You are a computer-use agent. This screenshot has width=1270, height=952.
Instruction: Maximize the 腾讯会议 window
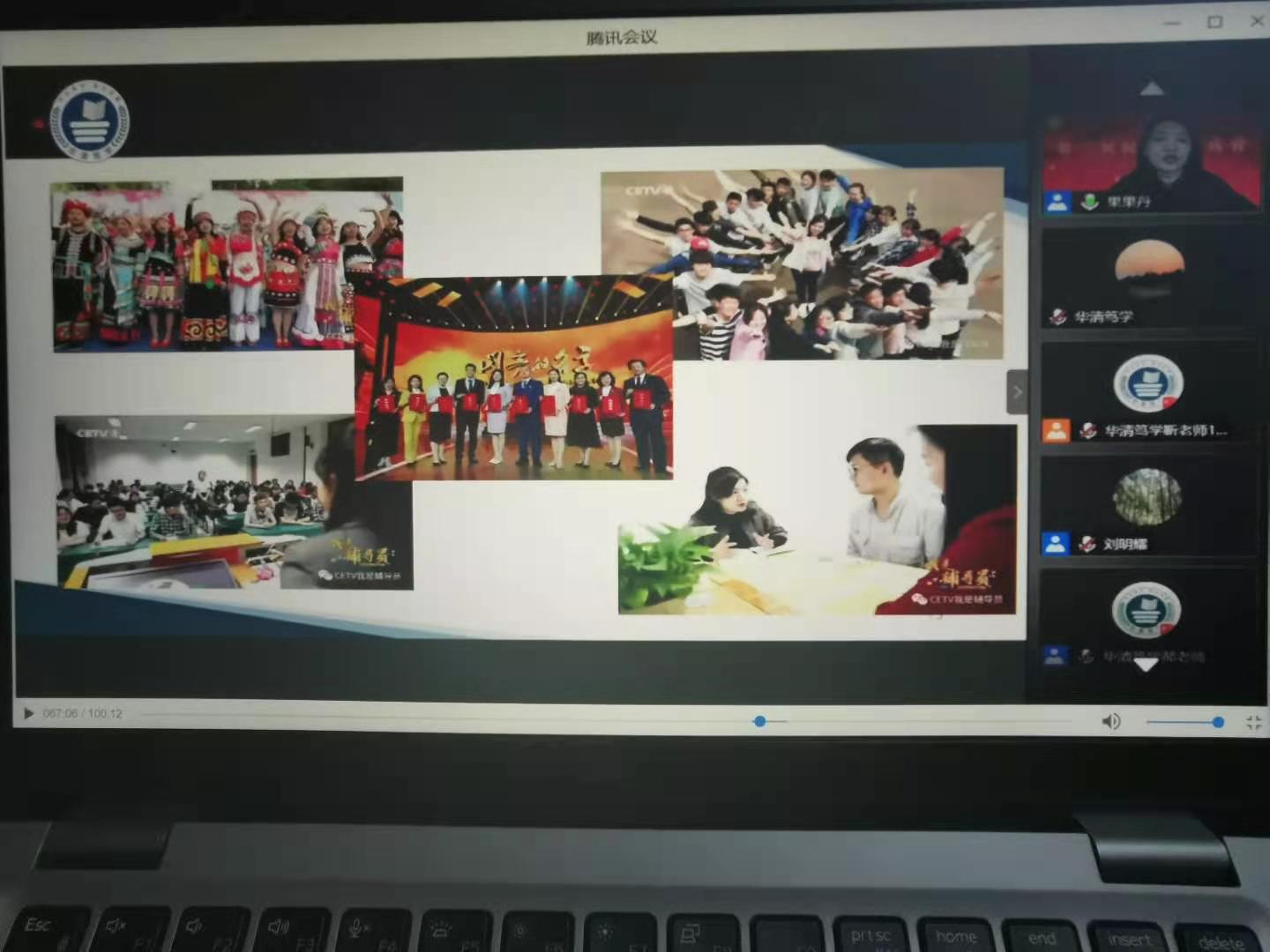[x=1214, y=22]
